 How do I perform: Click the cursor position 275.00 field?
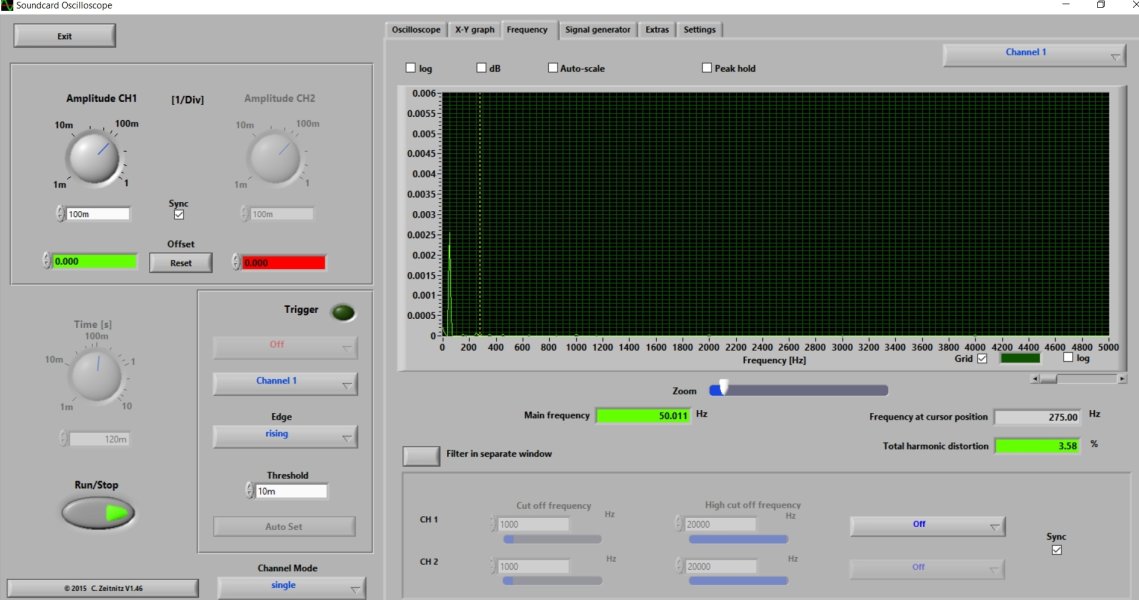coord(1038,417)
